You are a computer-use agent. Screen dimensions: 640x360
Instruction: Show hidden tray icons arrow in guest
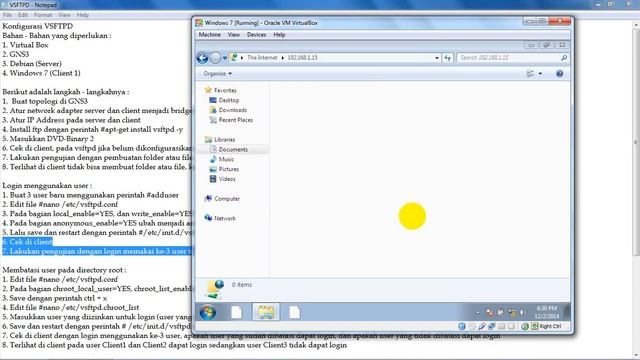(x=478, y=313)
